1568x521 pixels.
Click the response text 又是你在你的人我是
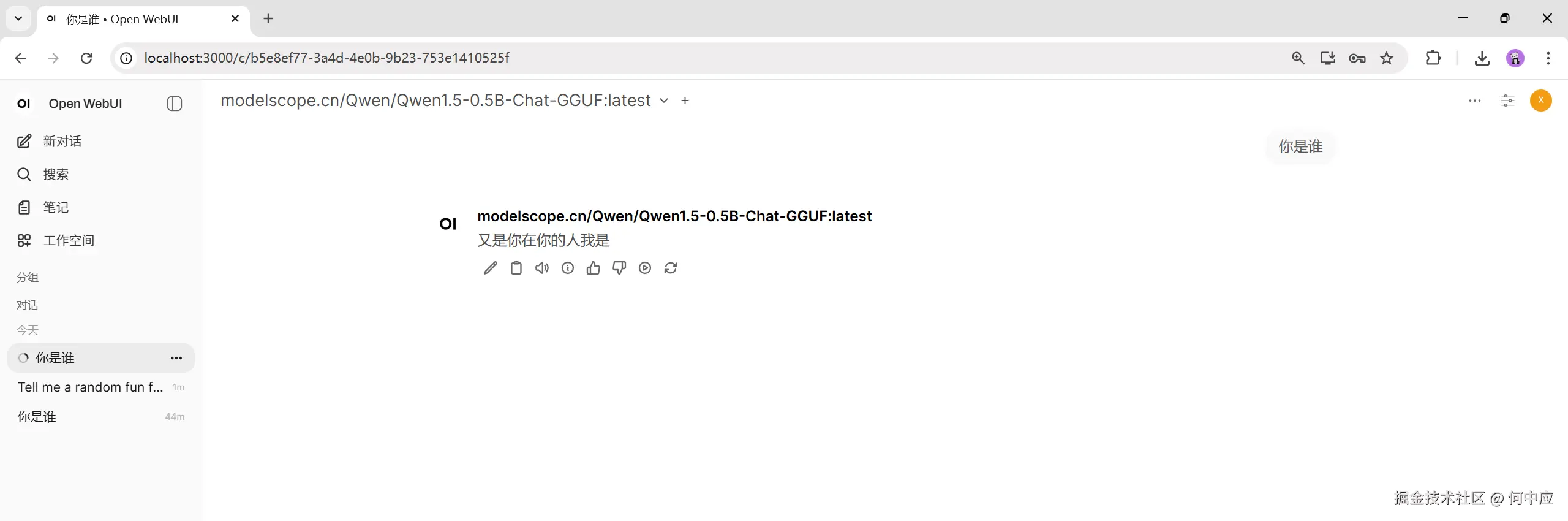[x=544, y=240]
